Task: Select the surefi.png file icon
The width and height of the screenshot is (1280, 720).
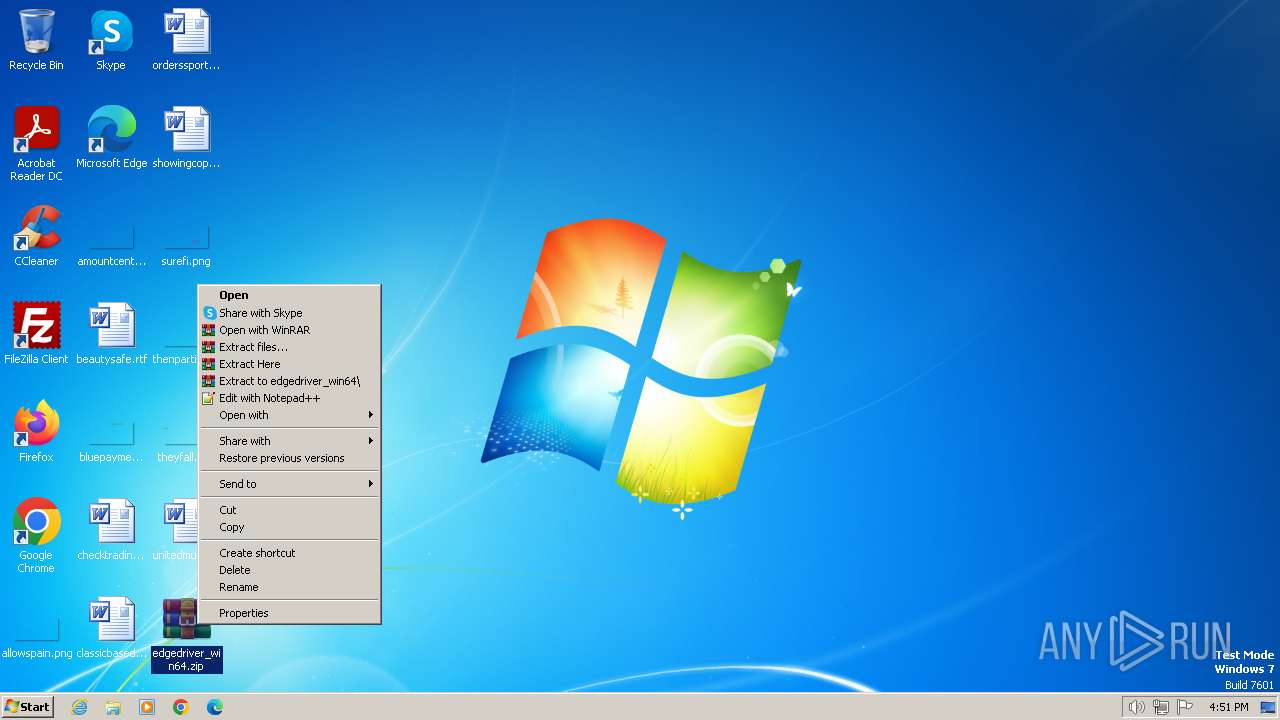Action: tap(186, 246)
